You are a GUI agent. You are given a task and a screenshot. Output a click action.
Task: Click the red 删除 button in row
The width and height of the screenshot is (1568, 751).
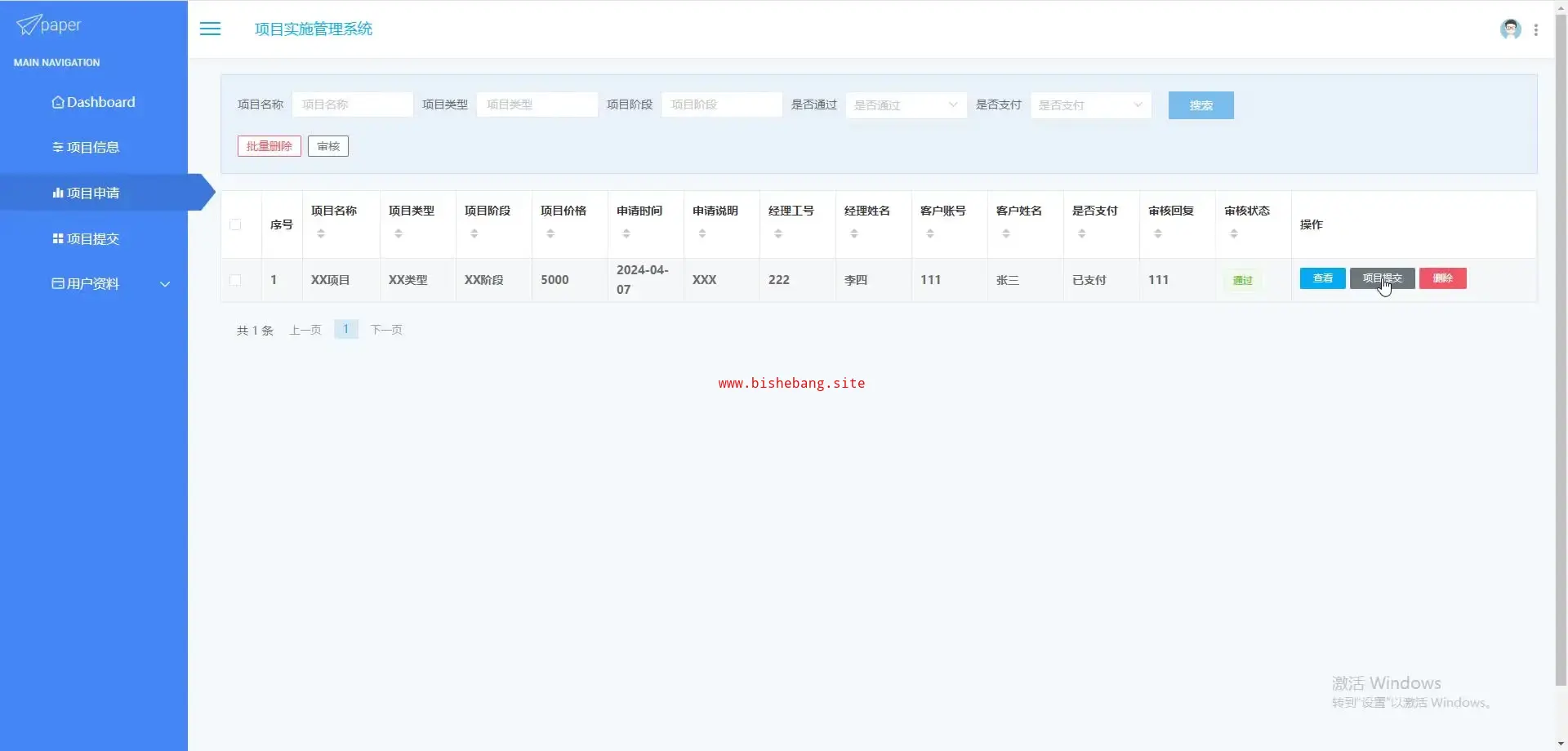[1442, 278]
